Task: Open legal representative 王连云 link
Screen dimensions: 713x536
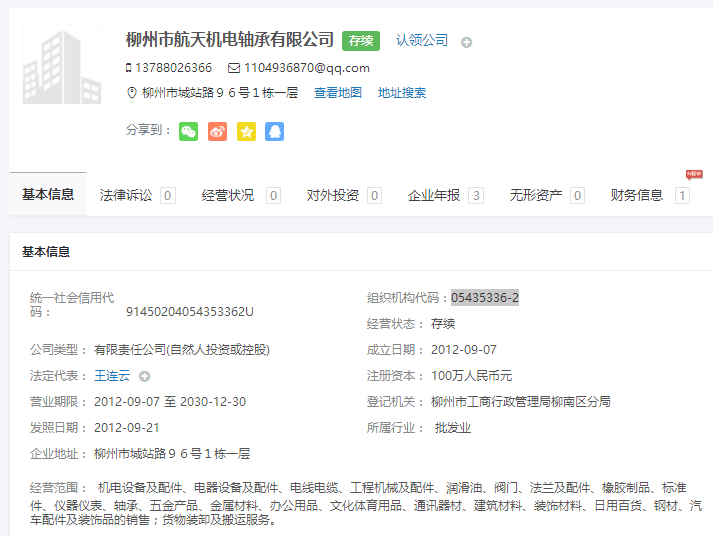Action: (x=112, y=376)
